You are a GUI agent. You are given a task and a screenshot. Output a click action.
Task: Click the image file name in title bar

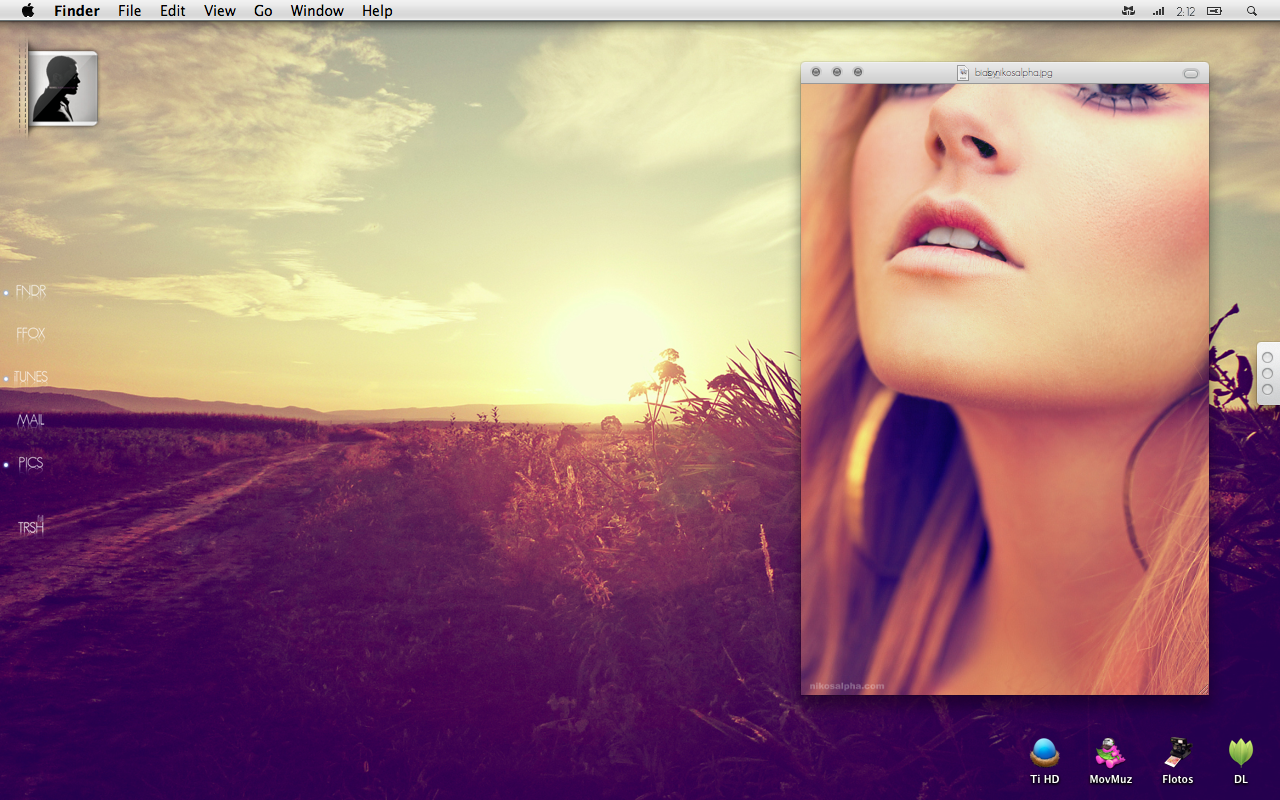[1013, 73]
